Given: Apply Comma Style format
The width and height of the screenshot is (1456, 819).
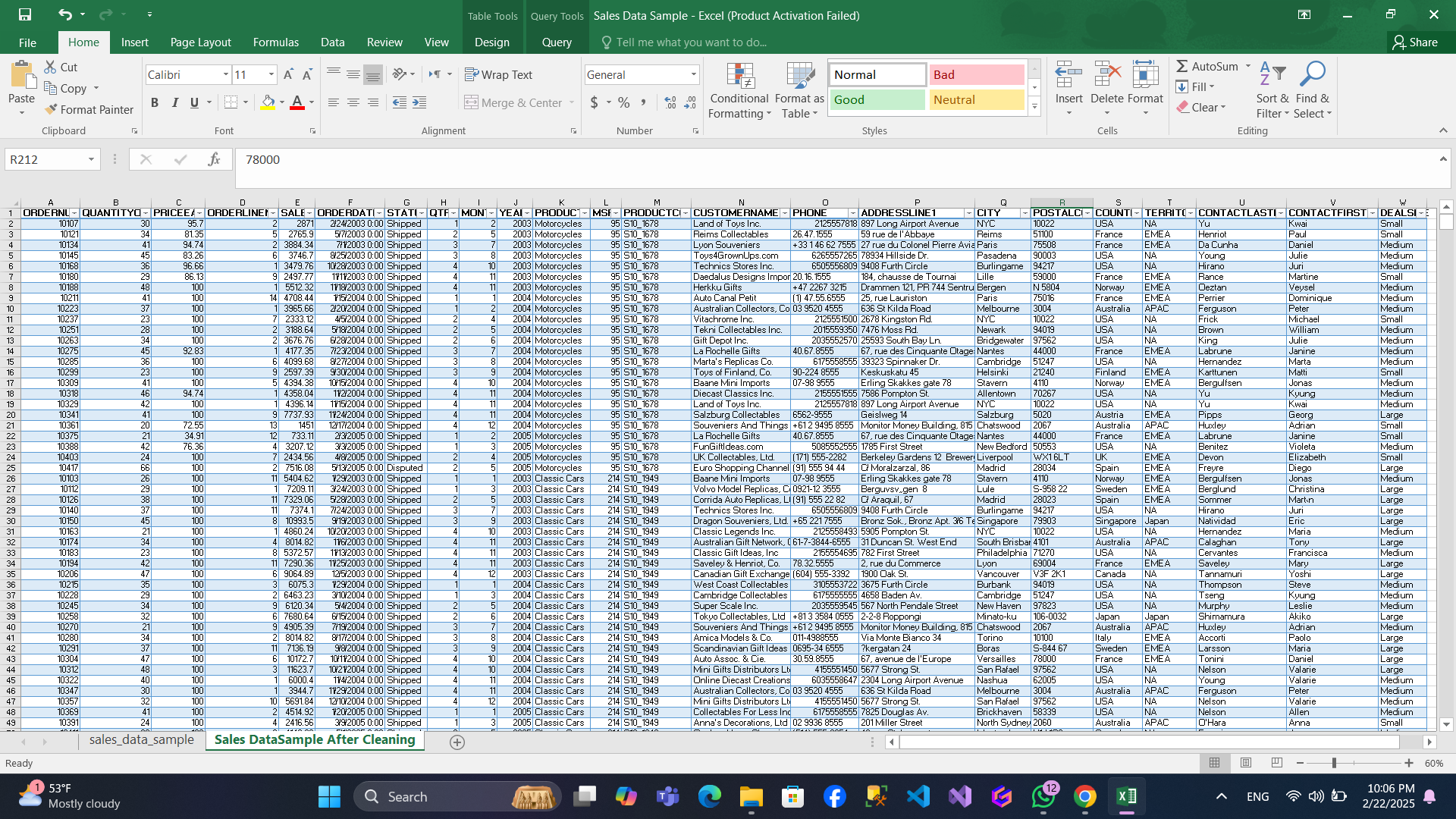Looking at the screenshot, I should coord(644,102).
